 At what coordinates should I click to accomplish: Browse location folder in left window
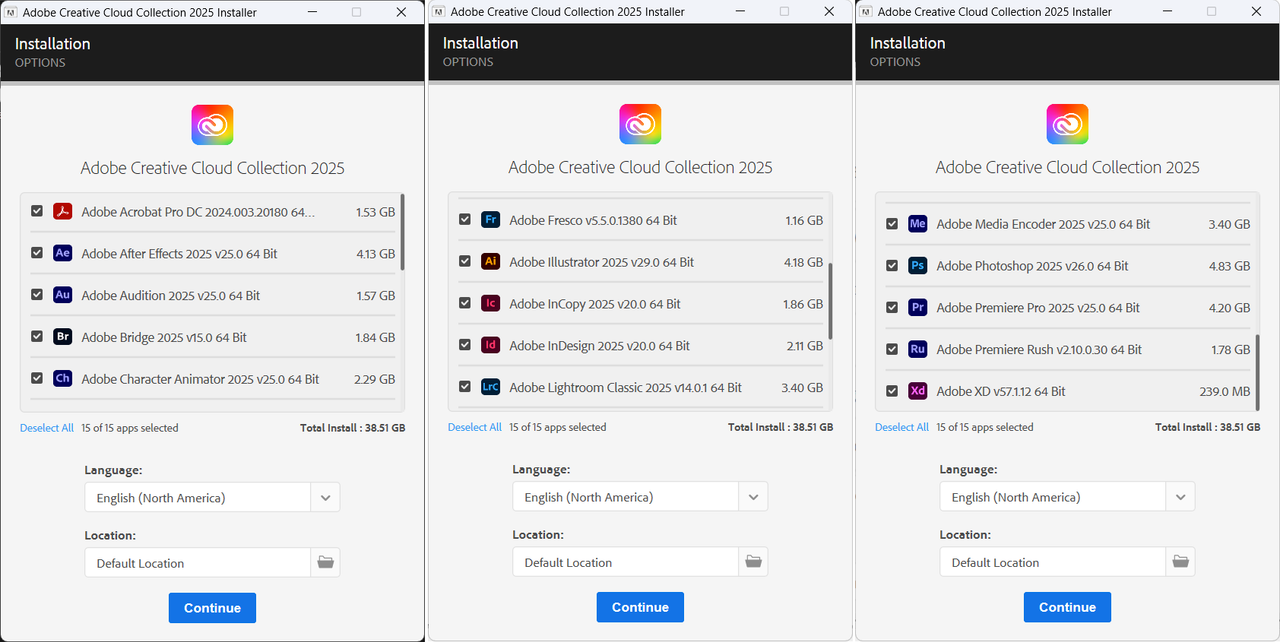pos(325,563)
